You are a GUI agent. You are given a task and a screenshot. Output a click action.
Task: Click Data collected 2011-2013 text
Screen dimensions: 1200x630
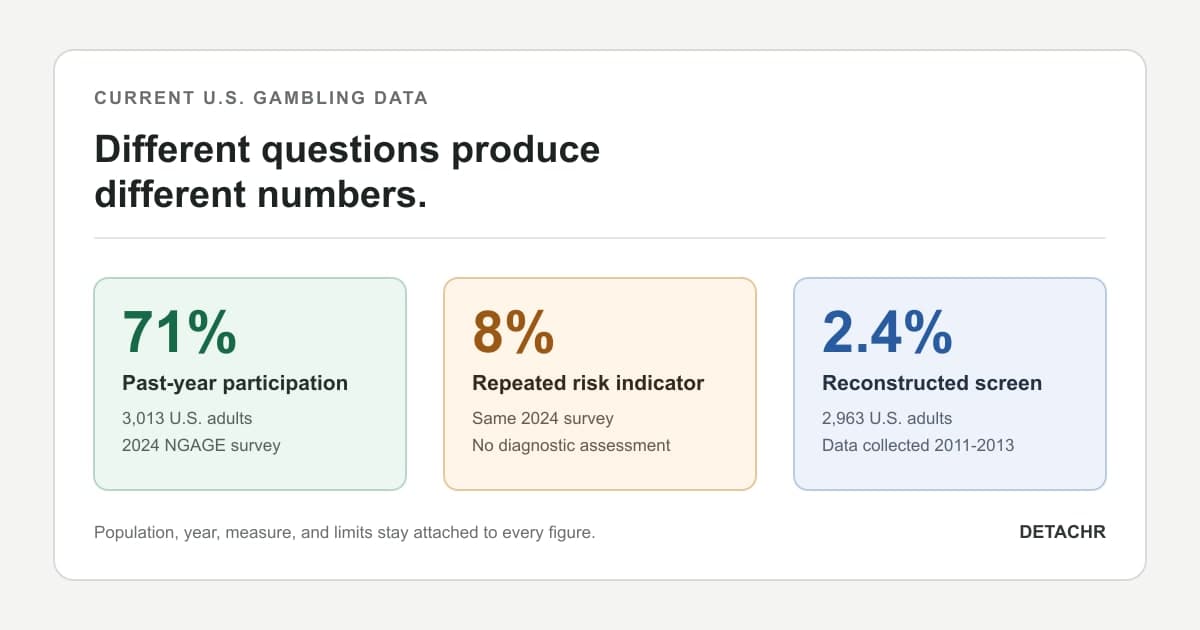point(918,445)
